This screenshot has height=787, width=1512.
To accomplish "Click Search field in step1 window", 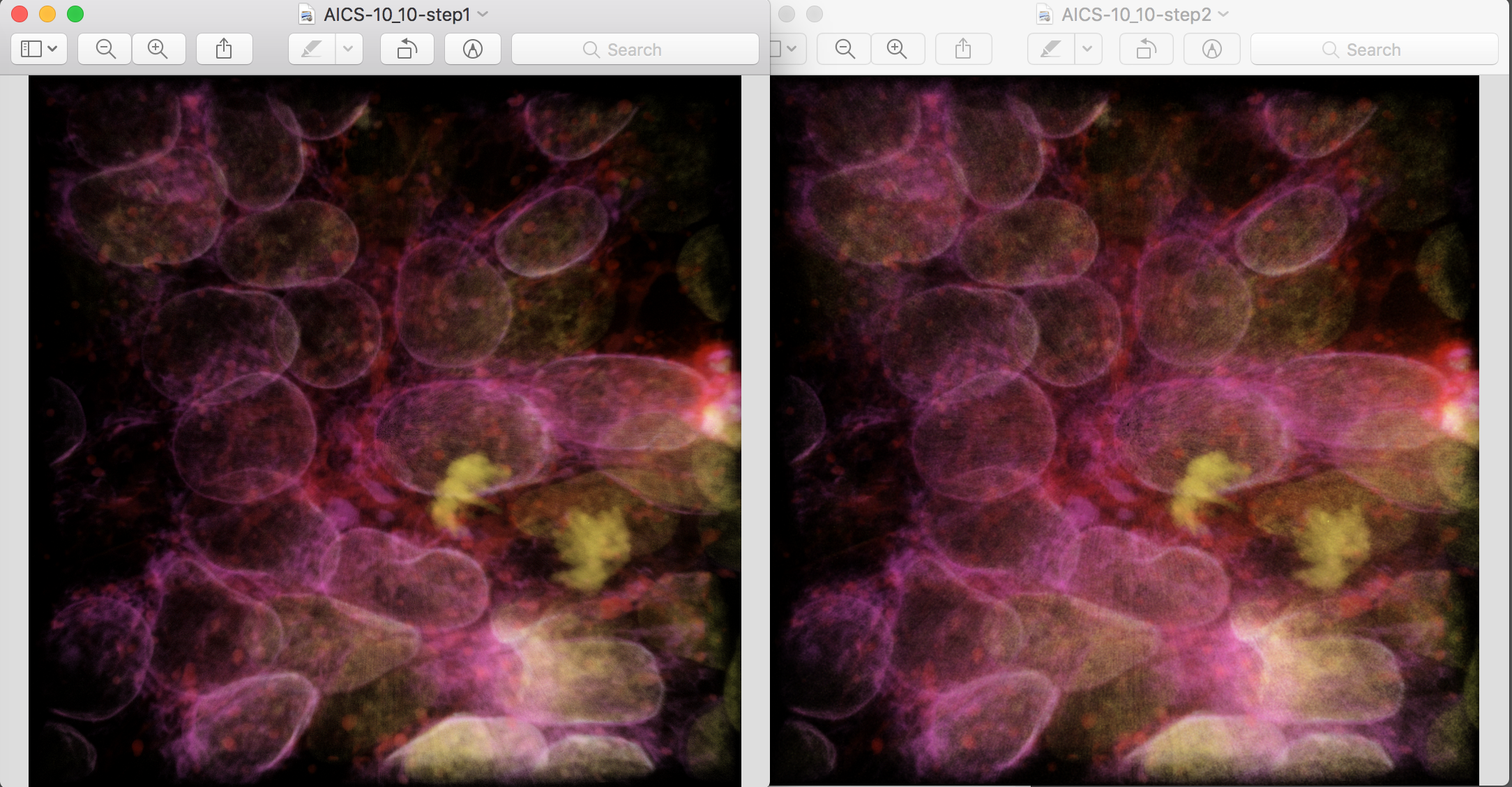I will pos(635,50).
